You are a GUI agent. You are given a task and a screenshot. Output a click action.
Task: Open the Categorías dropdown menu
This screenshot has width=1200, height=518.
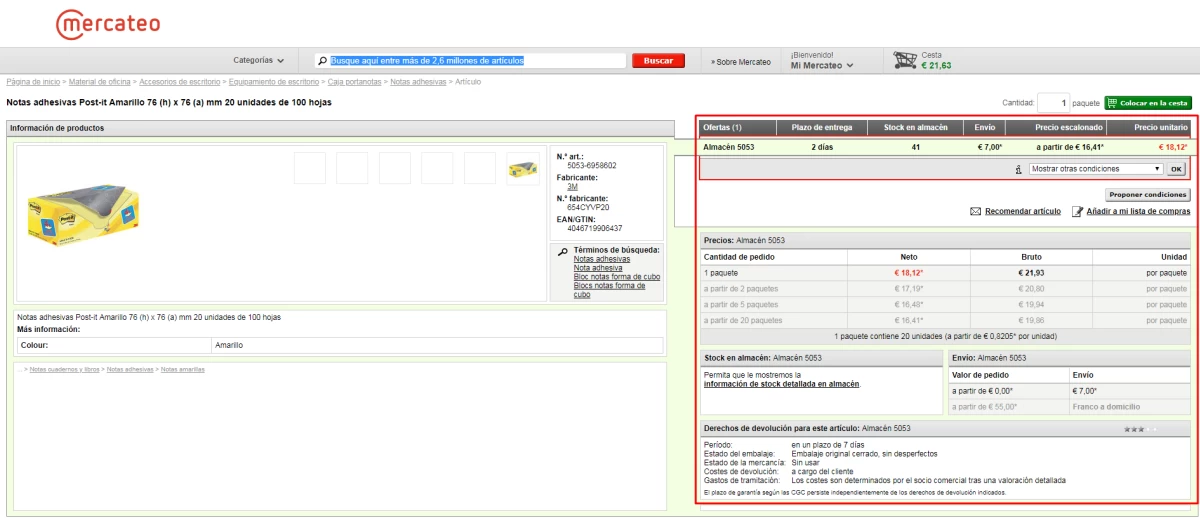click(258, 61)
